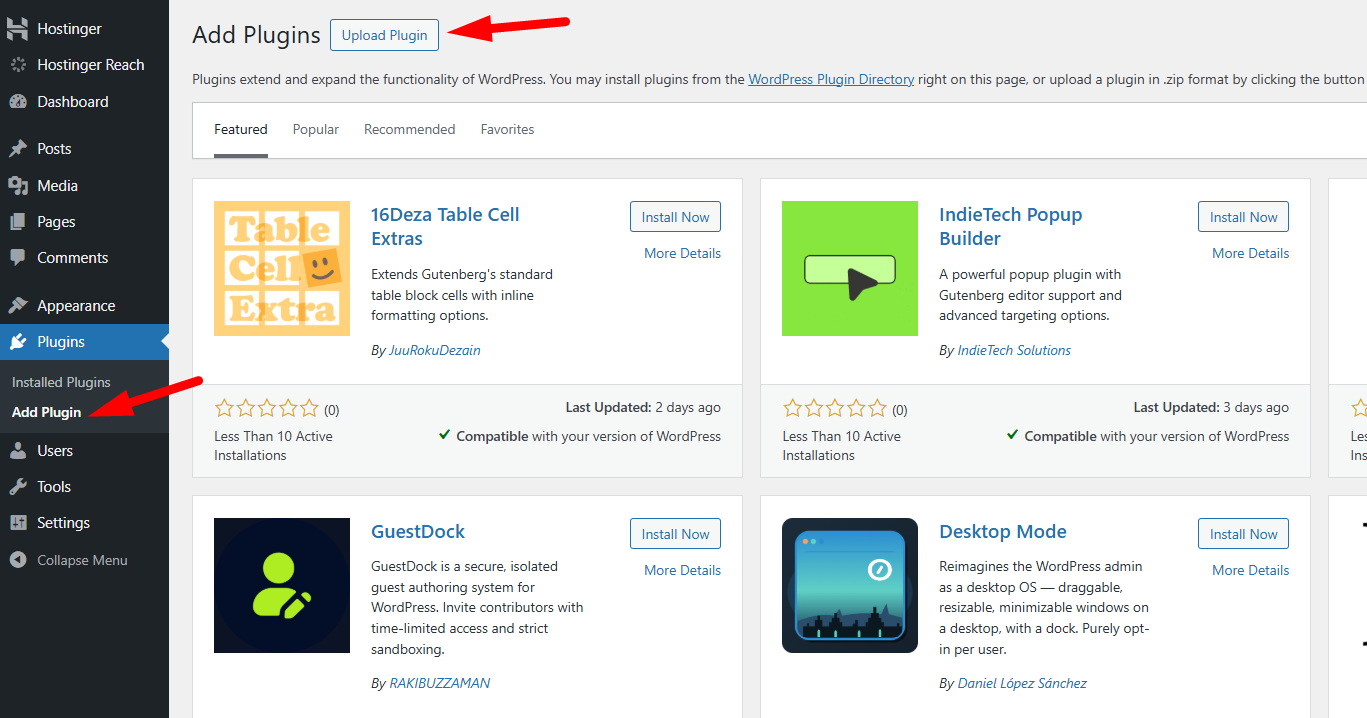Select the Add Plugin submenu item

tap(46, 413)
